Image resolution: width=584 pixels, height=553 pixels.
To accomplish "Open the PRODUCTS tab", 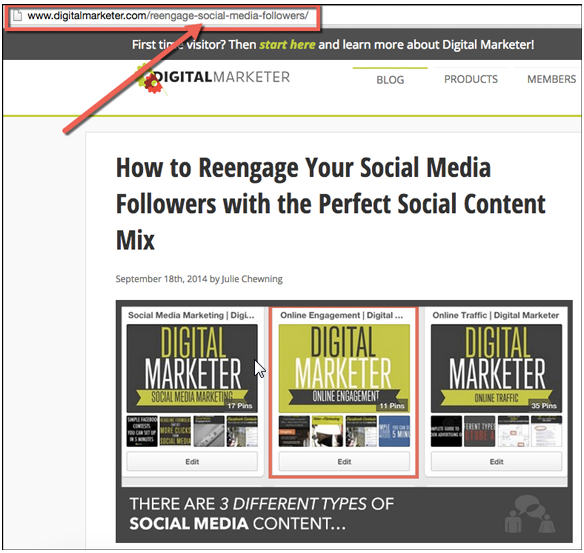I will tap(471, 79).
